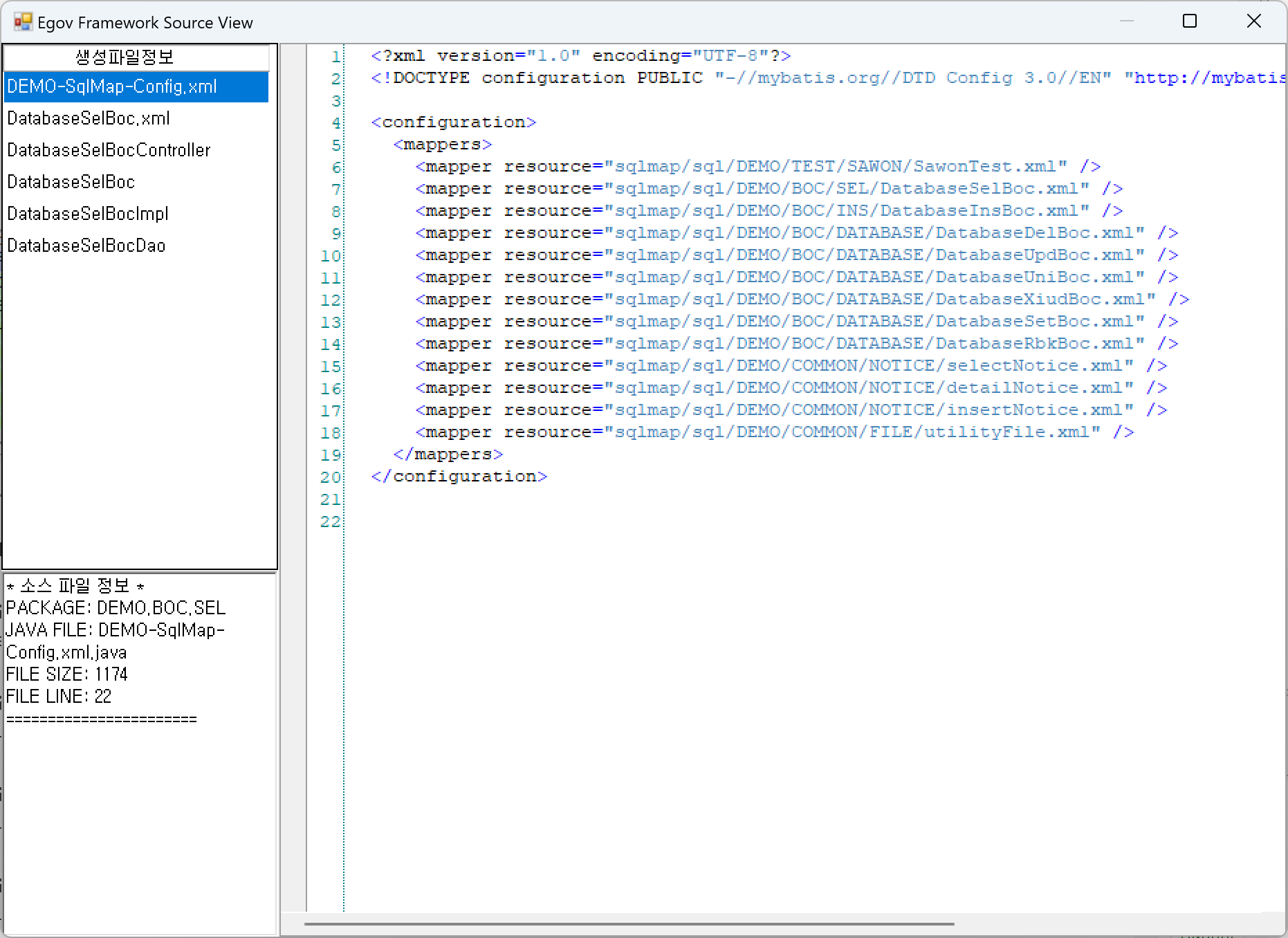Select DatabaseSelBocDao in the file list
This screenshot has height=938, width=1288.
point(86,246)
